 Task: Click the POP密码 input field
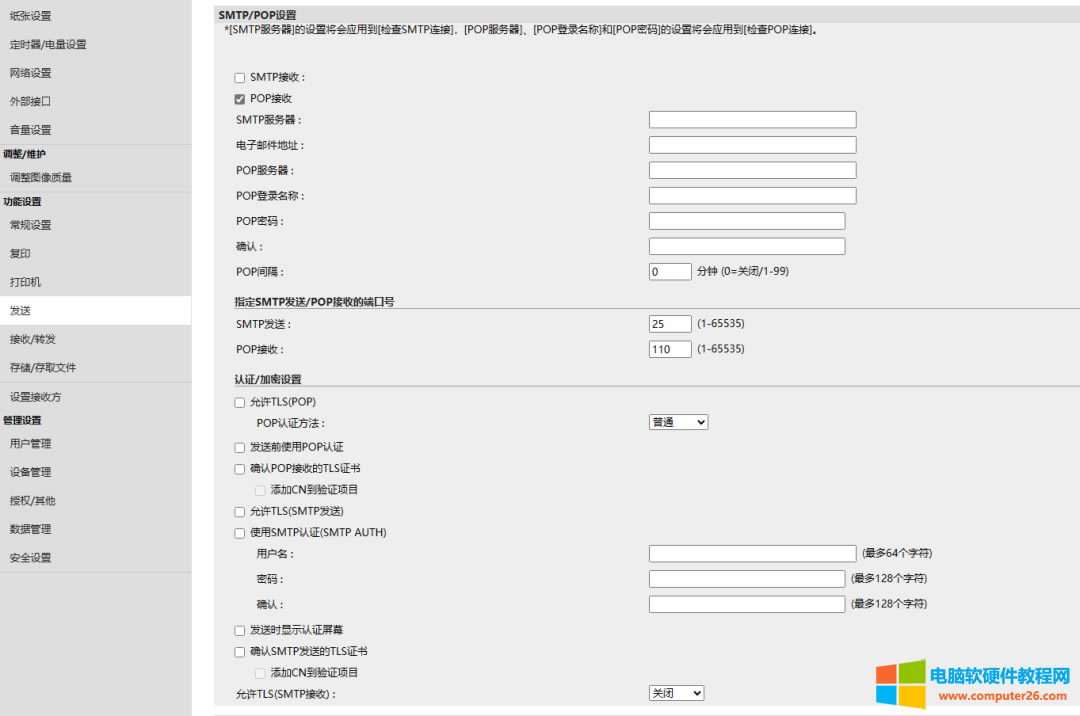(x=747, y=221)
